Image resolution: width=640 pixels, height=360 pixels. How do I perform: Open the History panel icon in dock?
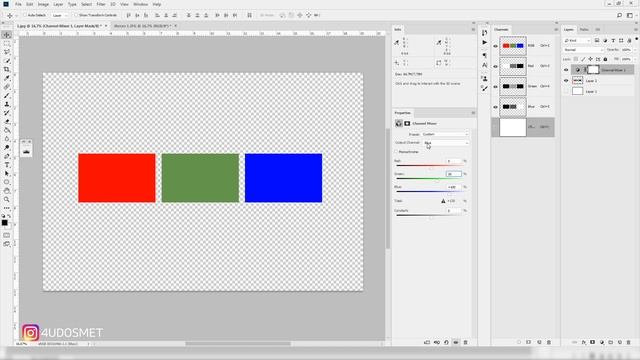[484, 33]
